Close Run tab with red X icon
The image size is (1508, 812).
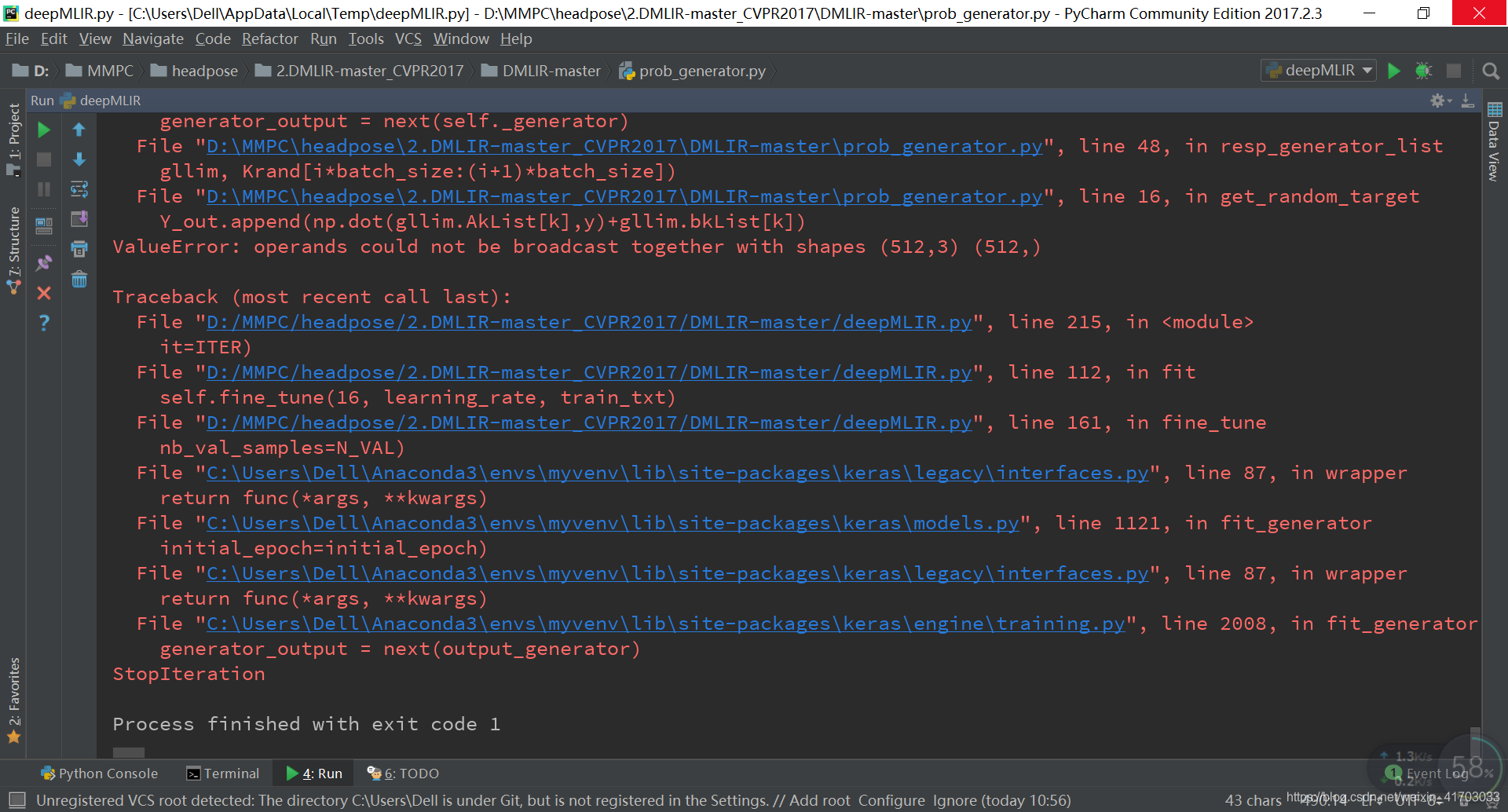(44, 293)
